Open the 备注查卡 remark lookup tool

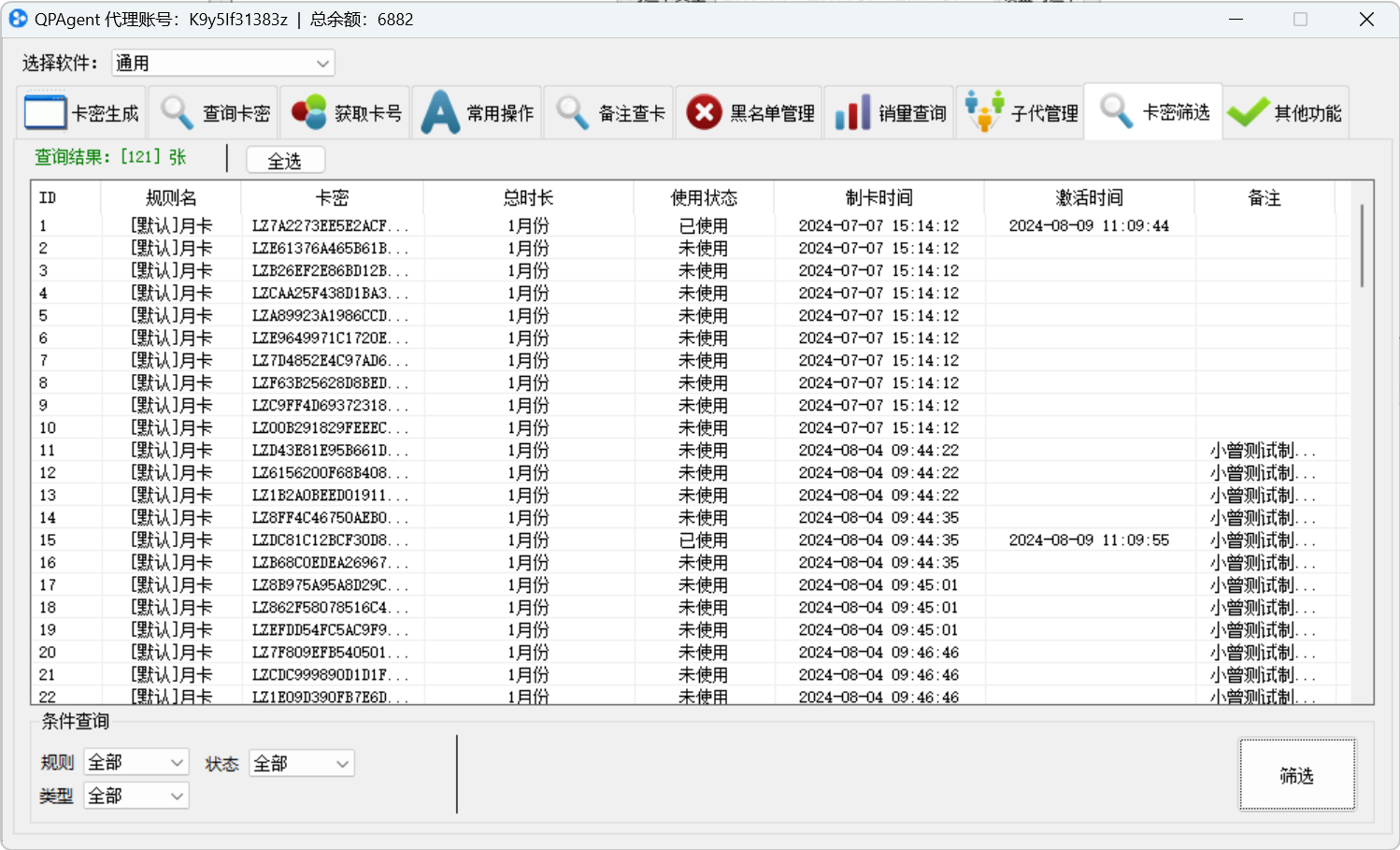pyautogui.click(x=609, y=111)
